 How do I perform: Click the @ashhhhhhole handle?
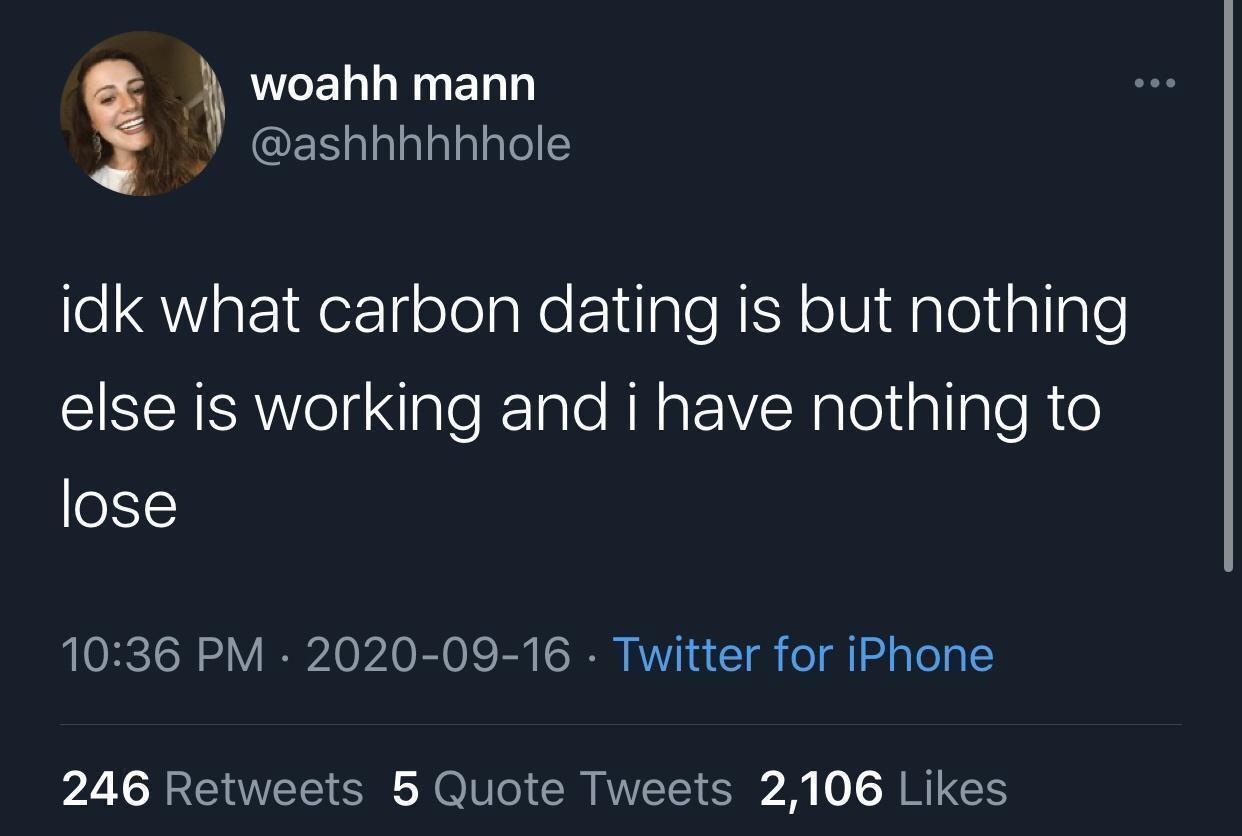[410, 145]
